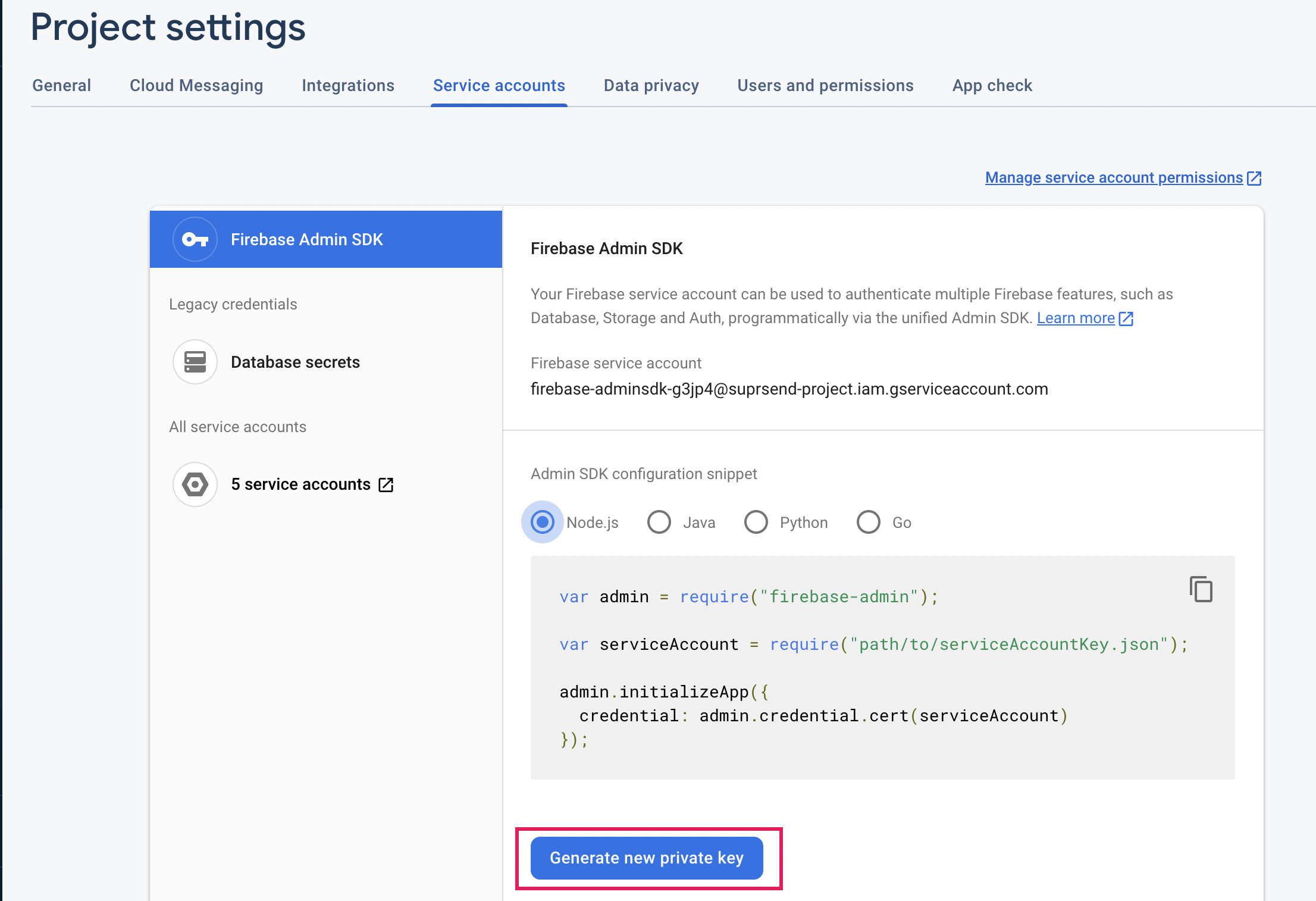1316x901 pixels.
Task: Switch to the Cloud Messaging tab
Action: [196, 86]
